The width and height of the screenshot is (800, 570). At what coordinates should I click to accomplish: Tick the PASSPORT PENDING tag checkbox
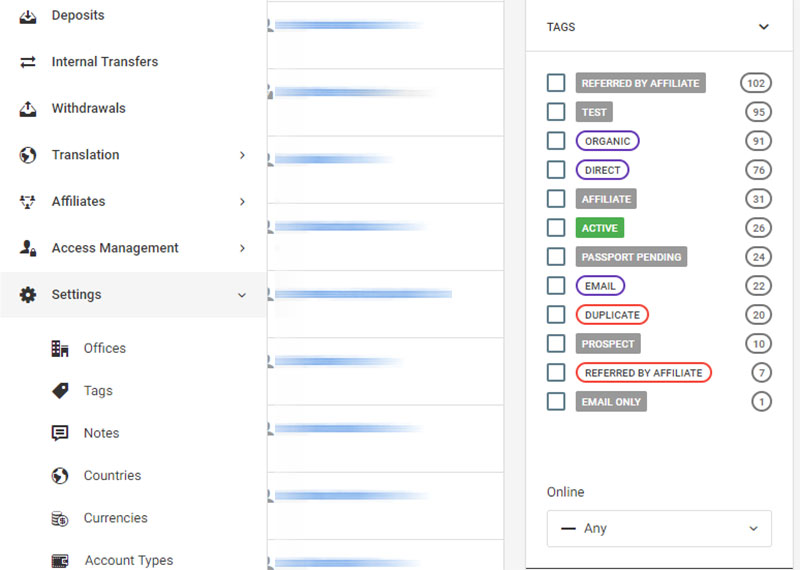[x=556, y=257]
